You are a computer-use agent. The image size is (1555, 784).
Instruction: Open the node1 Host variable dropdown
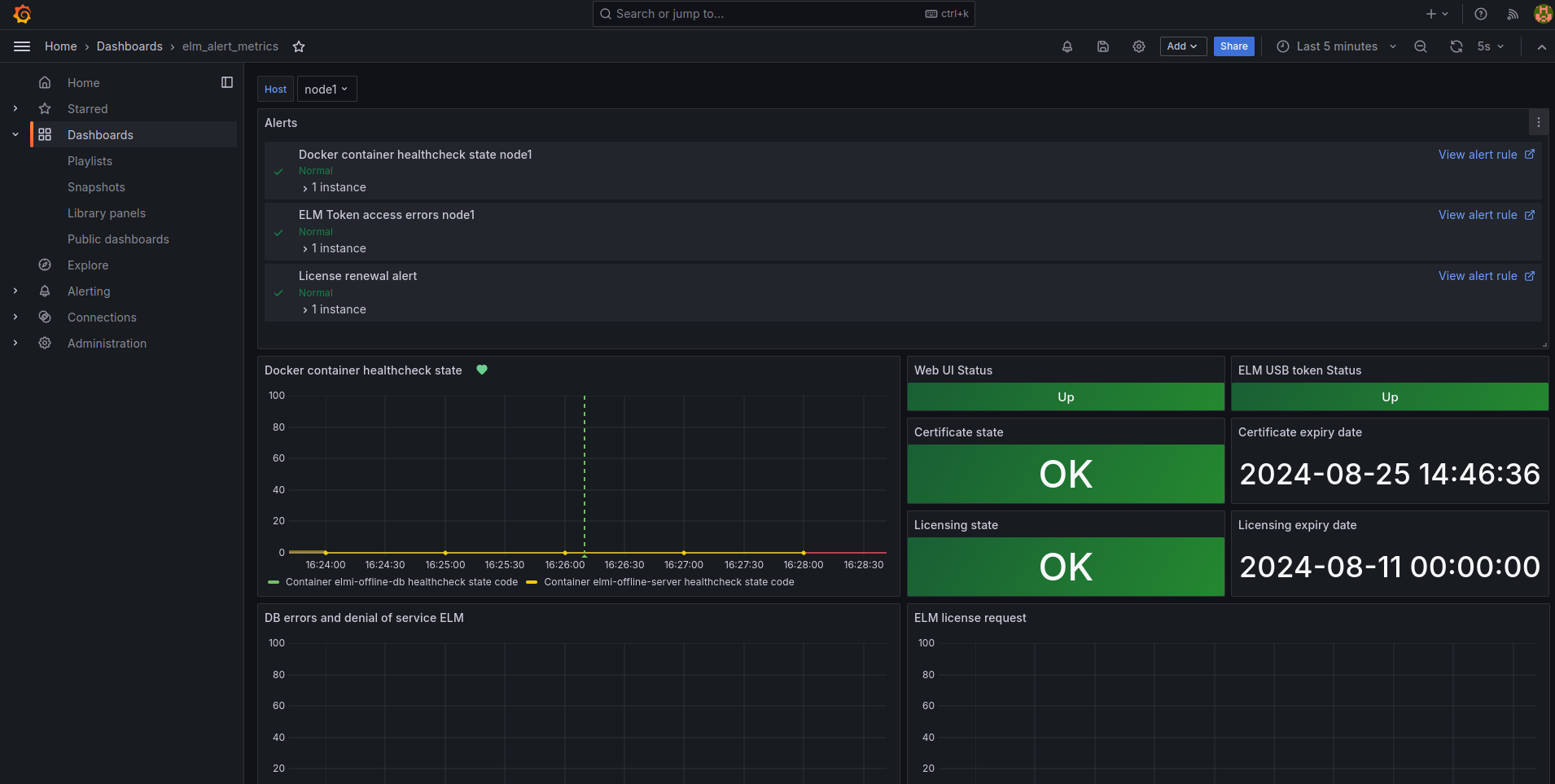click(326, 89)
